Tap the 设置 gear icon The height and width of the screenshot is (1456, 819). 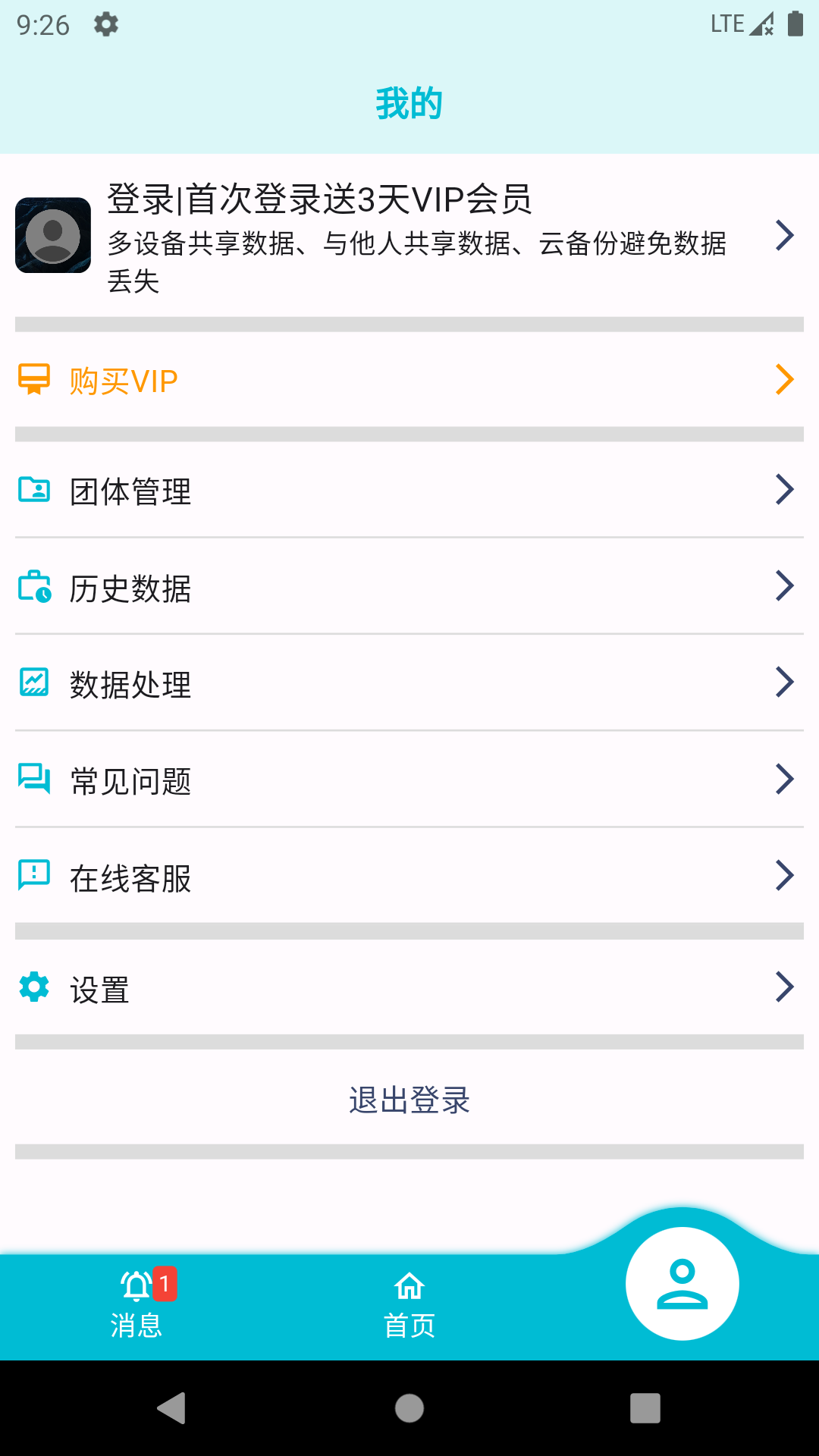pos(34,987)
